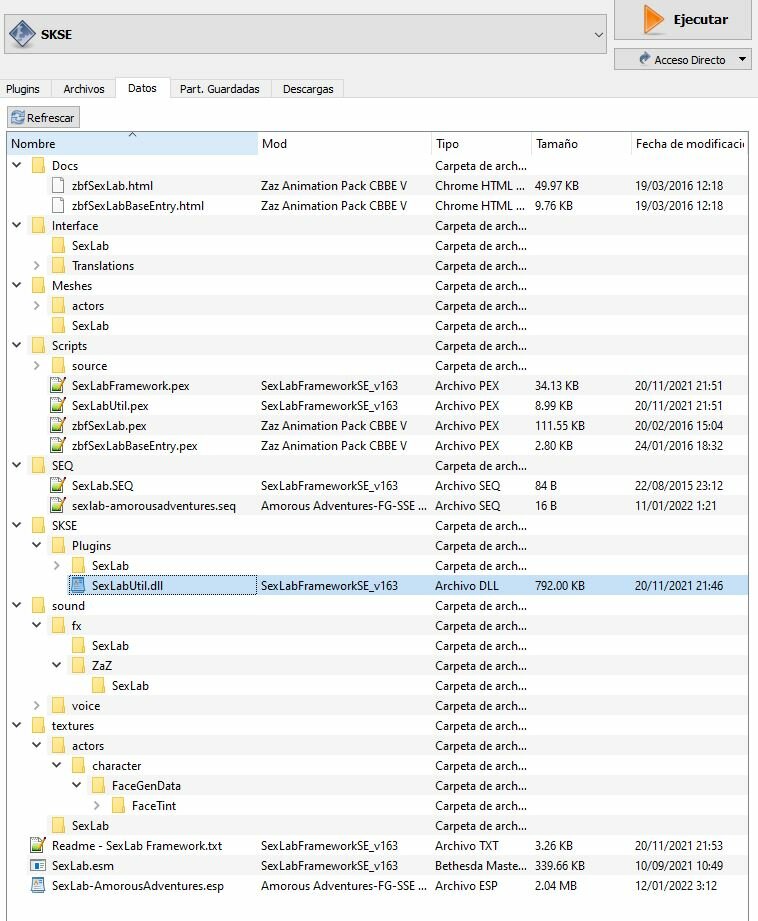Image resolution: width=758 pixels, height=921 pixels.
Task: Open the Part. Guardadas tab
Action: point(220,89)
